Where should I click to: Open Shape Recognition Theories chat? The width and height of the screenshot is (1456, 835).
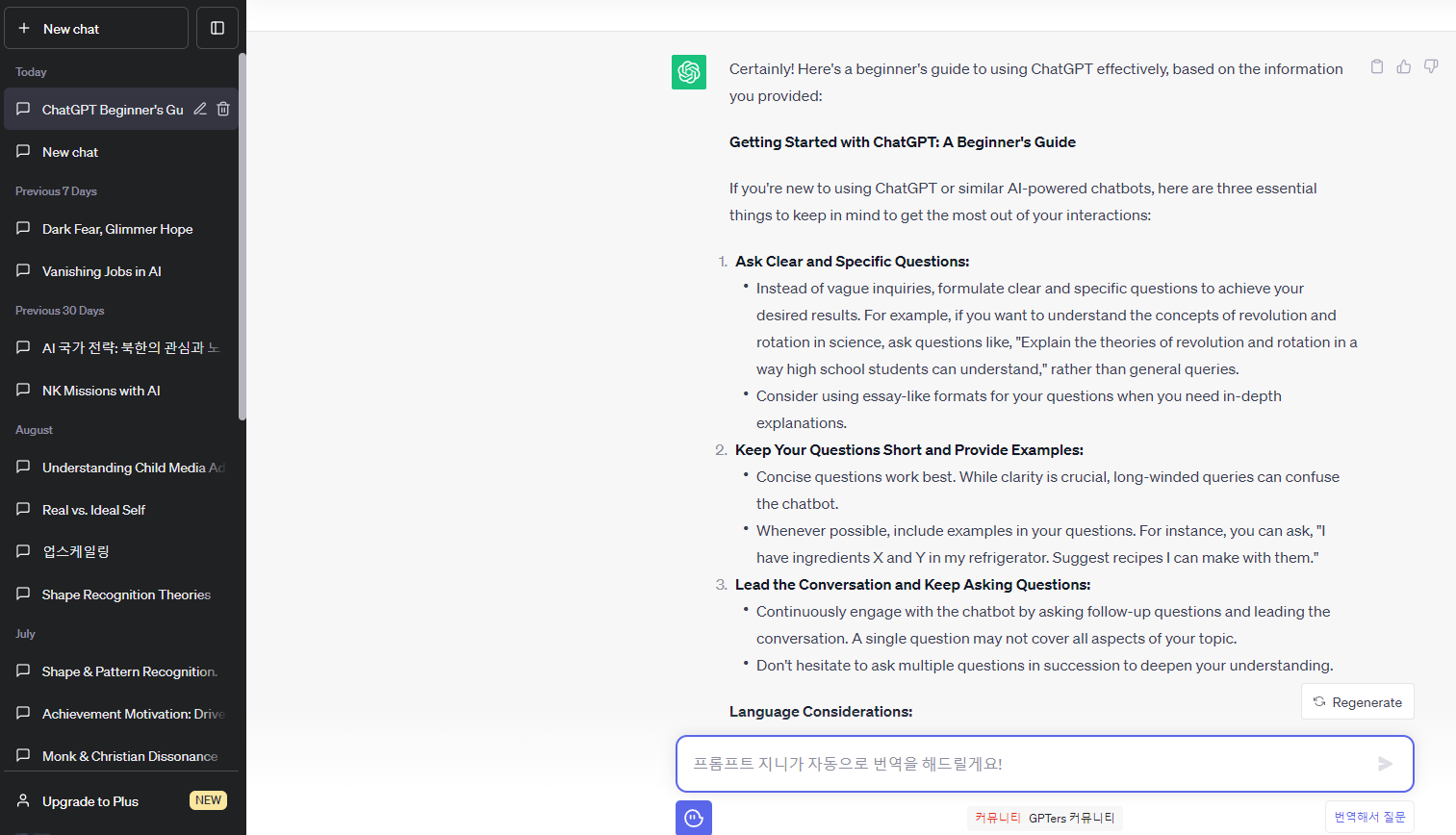(121, 595)
